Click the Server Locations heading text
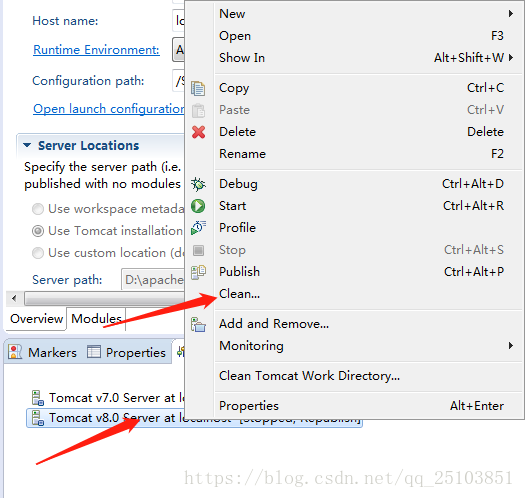 click(x=88, y=146)
